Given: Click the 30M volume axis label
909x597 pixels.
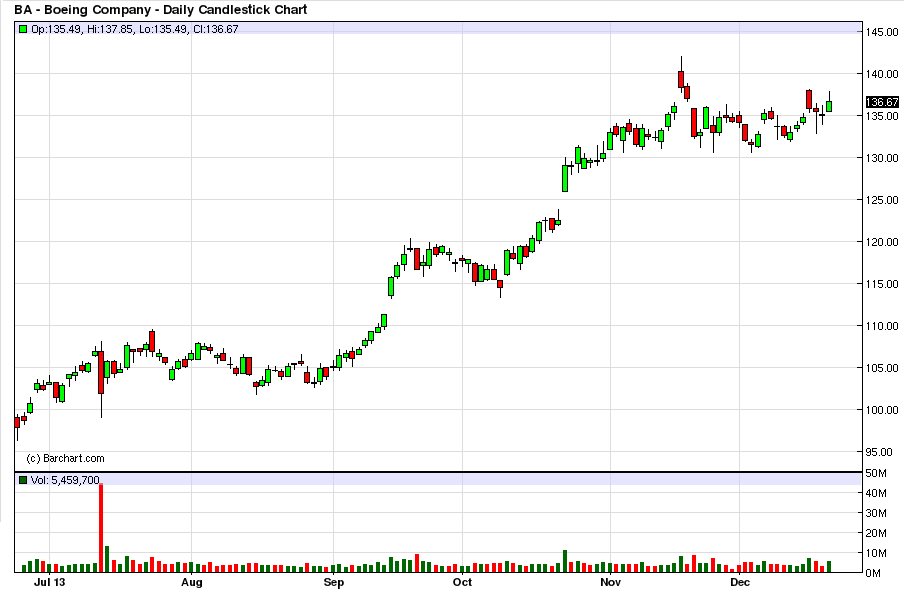Looking at the screenshot, I should pos(876,513).
